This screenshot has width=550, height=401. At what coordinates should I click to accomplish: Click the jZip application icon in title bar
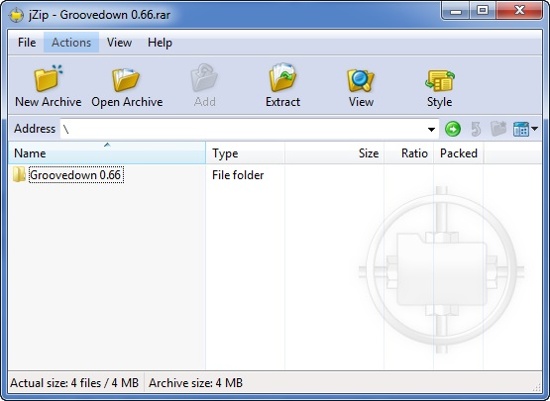click(16, 15)
